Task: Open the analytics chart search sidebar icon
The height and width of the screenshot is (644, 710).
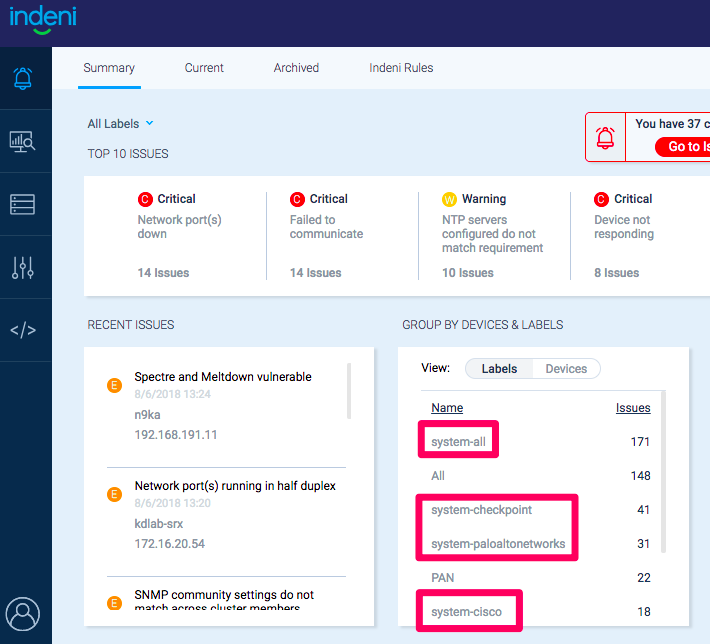Action: (24, 141)
